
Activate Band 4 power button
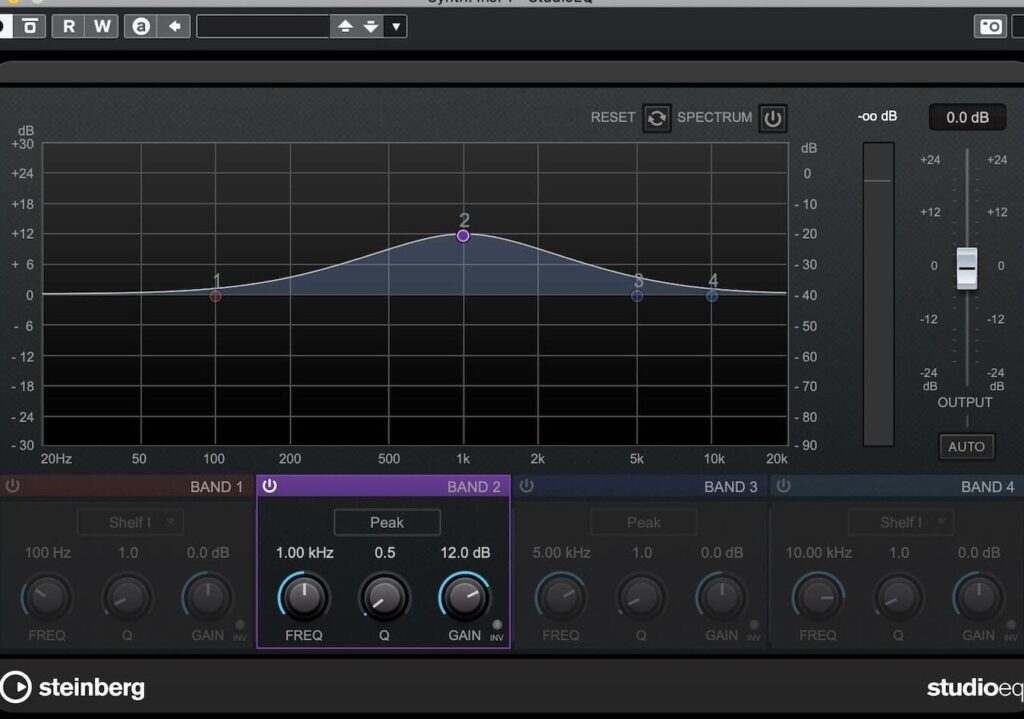pyautogui.click(x=783, y=486)
